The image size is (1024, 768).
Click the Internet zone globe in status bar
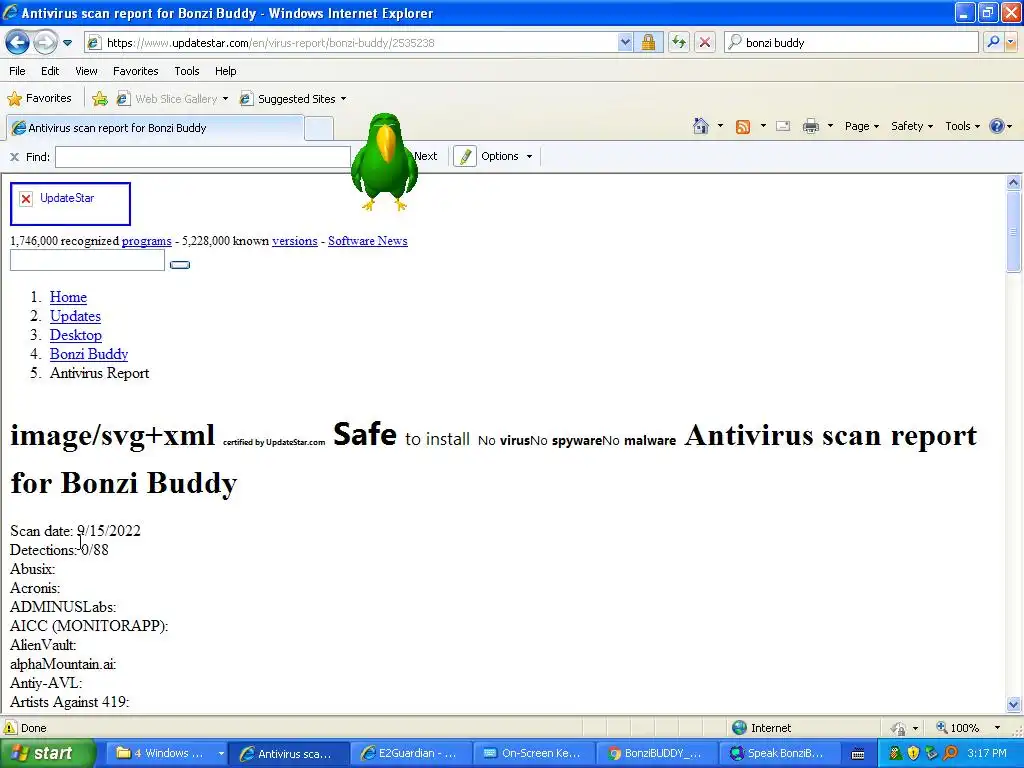pyautogui.click(x=739, y=728)
